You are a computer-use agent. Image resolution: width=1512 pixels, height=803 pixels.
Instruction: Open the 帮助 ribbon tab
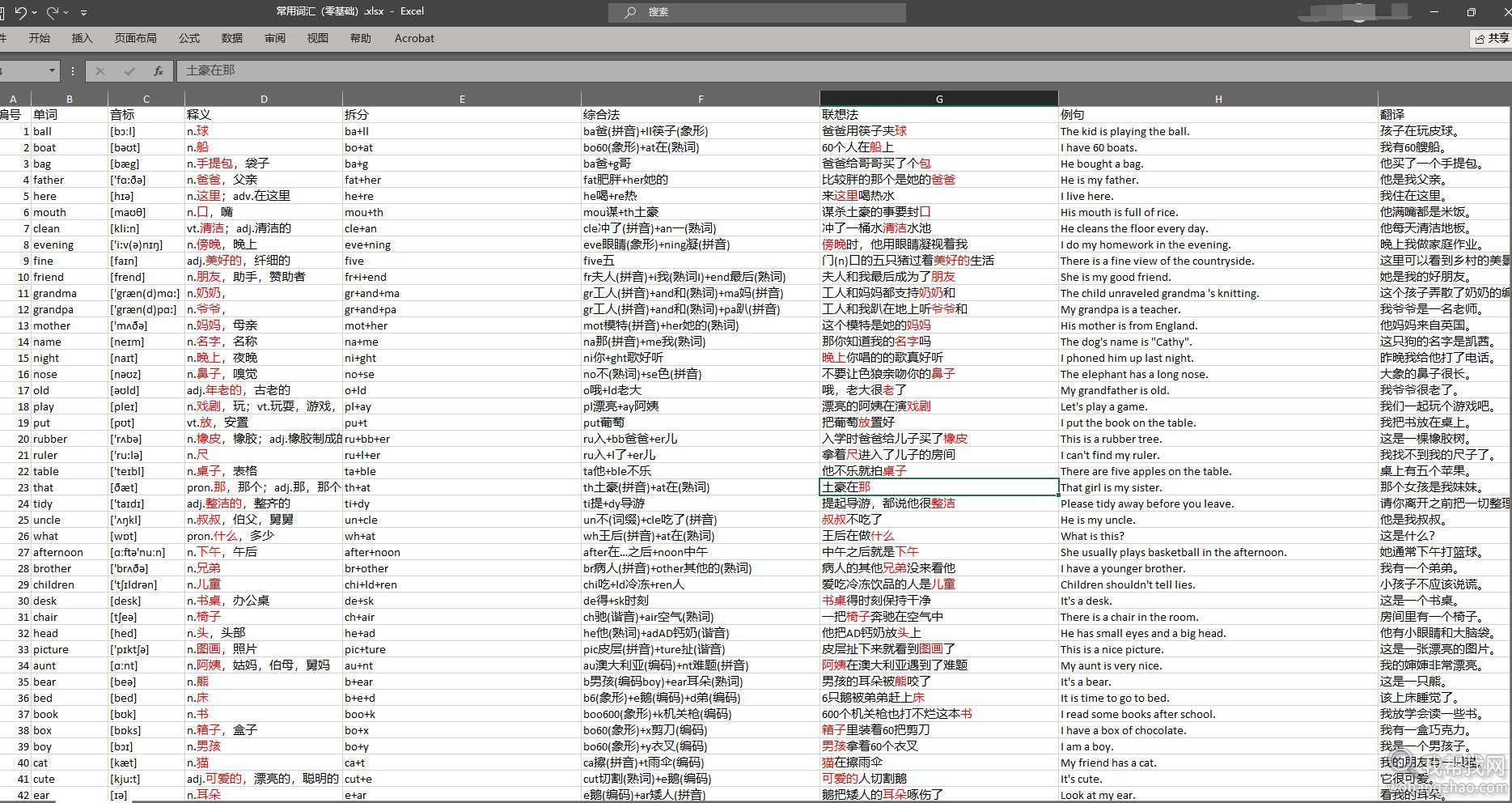(361, 38)
